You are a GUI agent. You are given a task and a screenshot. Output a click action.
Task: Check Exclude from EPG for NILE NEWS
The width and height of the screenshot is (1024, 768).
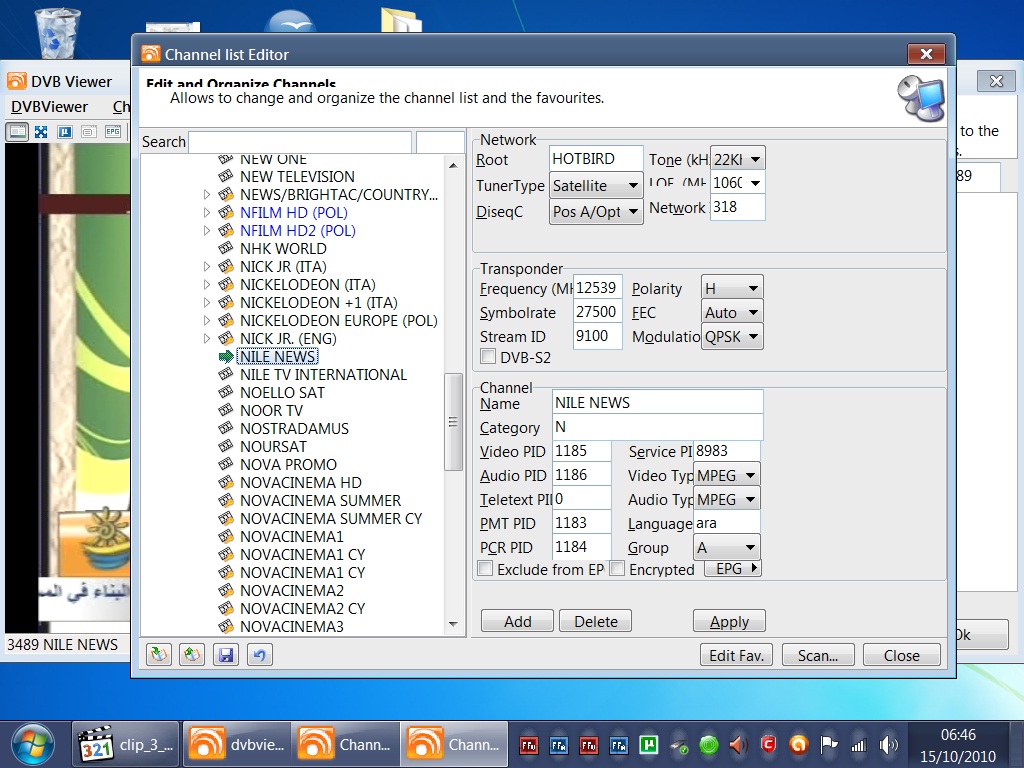coord(486,568)
